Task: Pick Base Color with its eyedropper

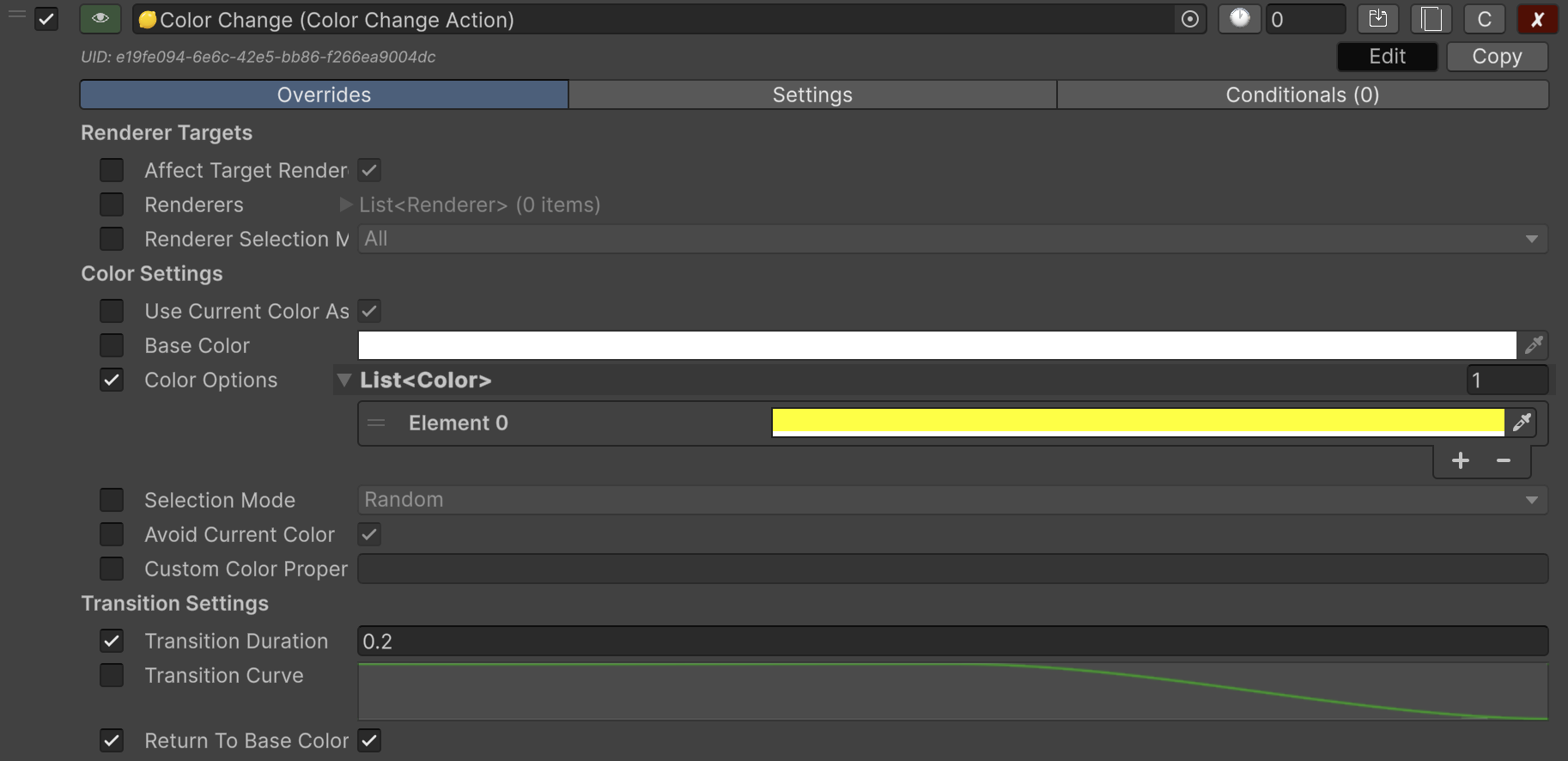Action: [1534, 345]
